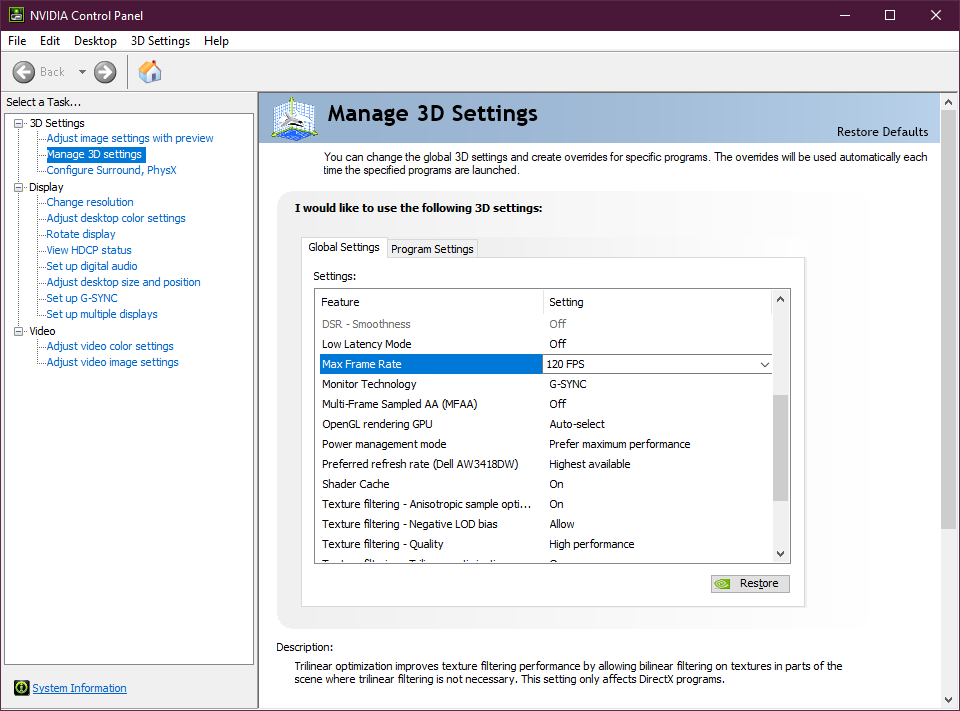960x711 pixels.
Task: Switch to Program Settings tab
Action: click(432, 249)
